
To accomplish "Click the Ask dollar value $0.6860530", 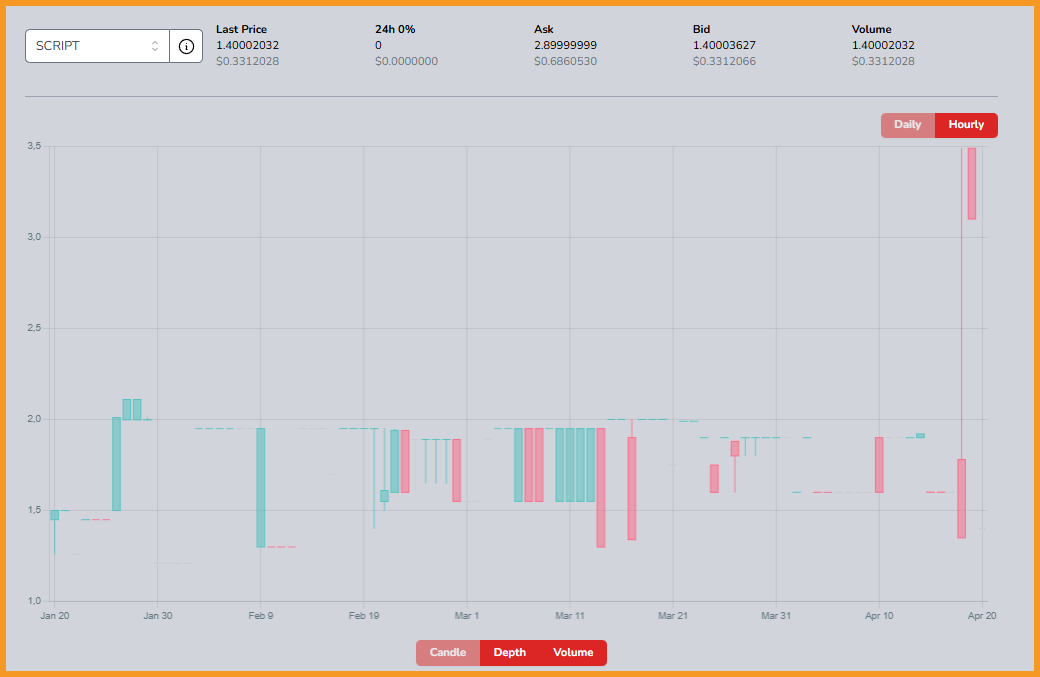I will (x=565, y=61).
